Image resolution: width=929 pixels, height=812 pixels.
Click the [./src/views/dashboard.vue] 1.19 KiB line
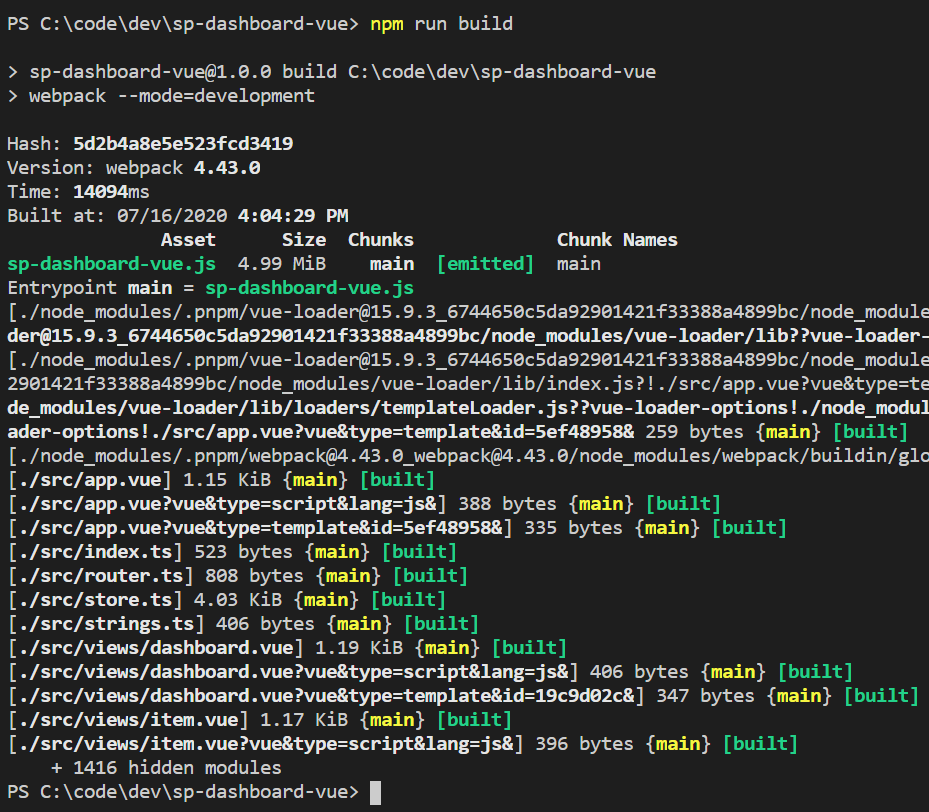287,648
